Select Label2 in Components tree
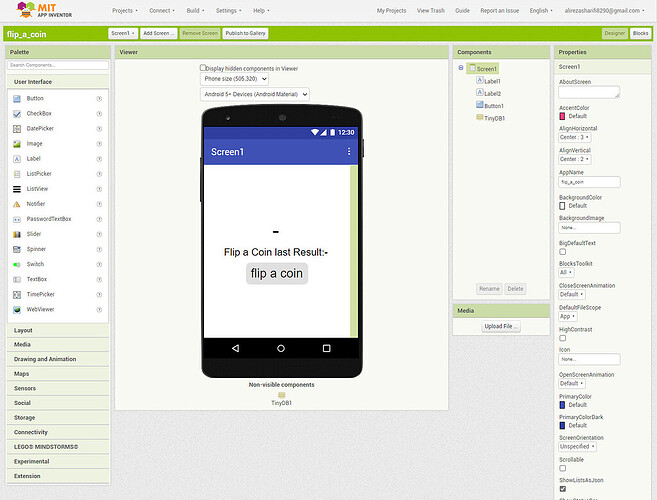657x500 pixels. pyautogui.click(x=489, y=93)
